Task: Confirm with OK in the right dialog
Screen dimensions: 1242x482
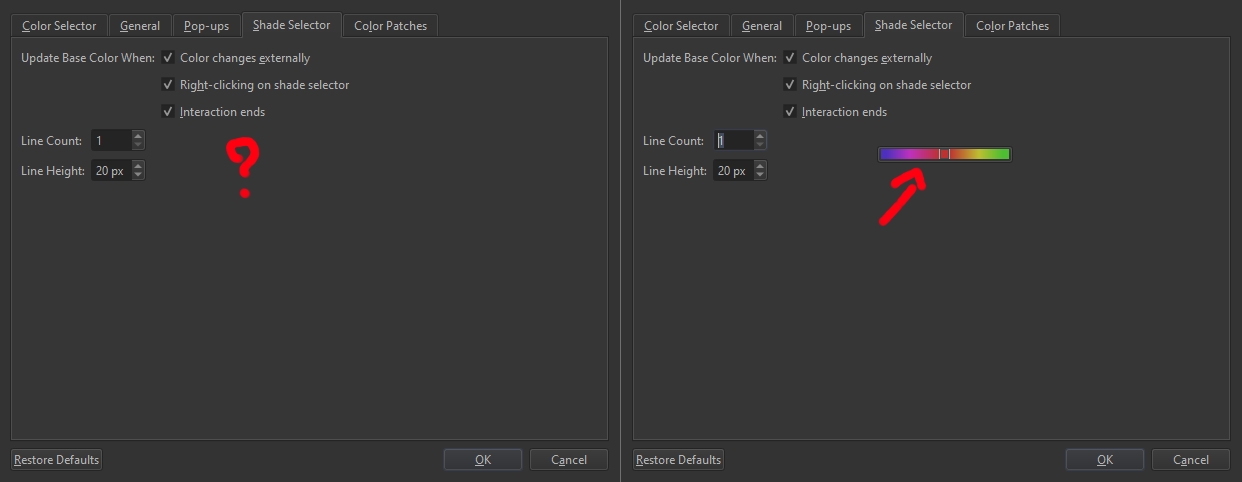Action: click(1104, 460)
